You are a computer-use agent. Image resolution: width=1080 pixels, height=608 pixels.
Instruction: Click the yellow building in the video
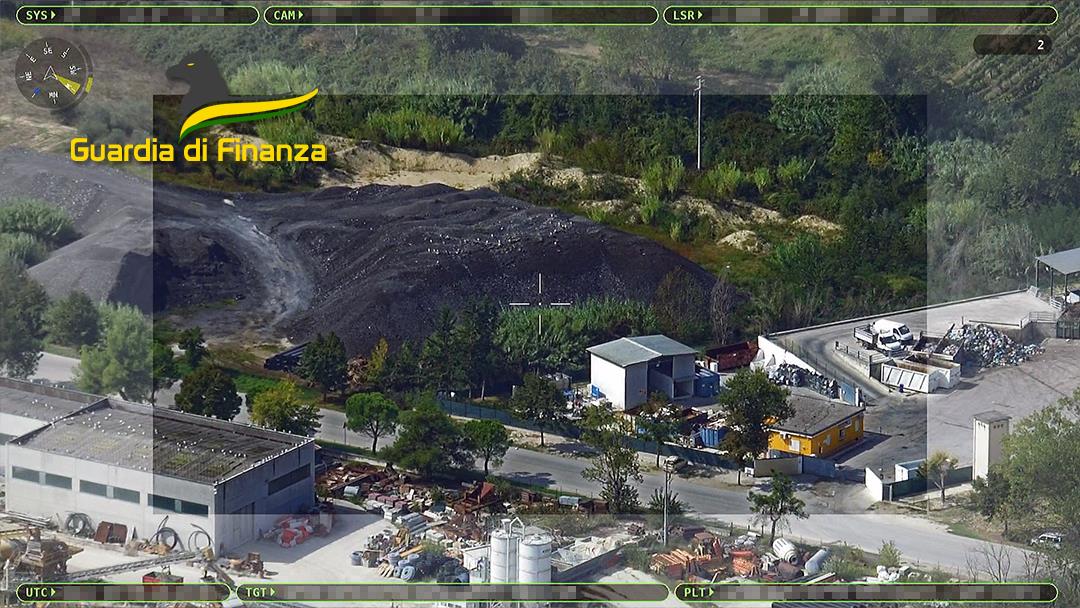tap(815, 432)
